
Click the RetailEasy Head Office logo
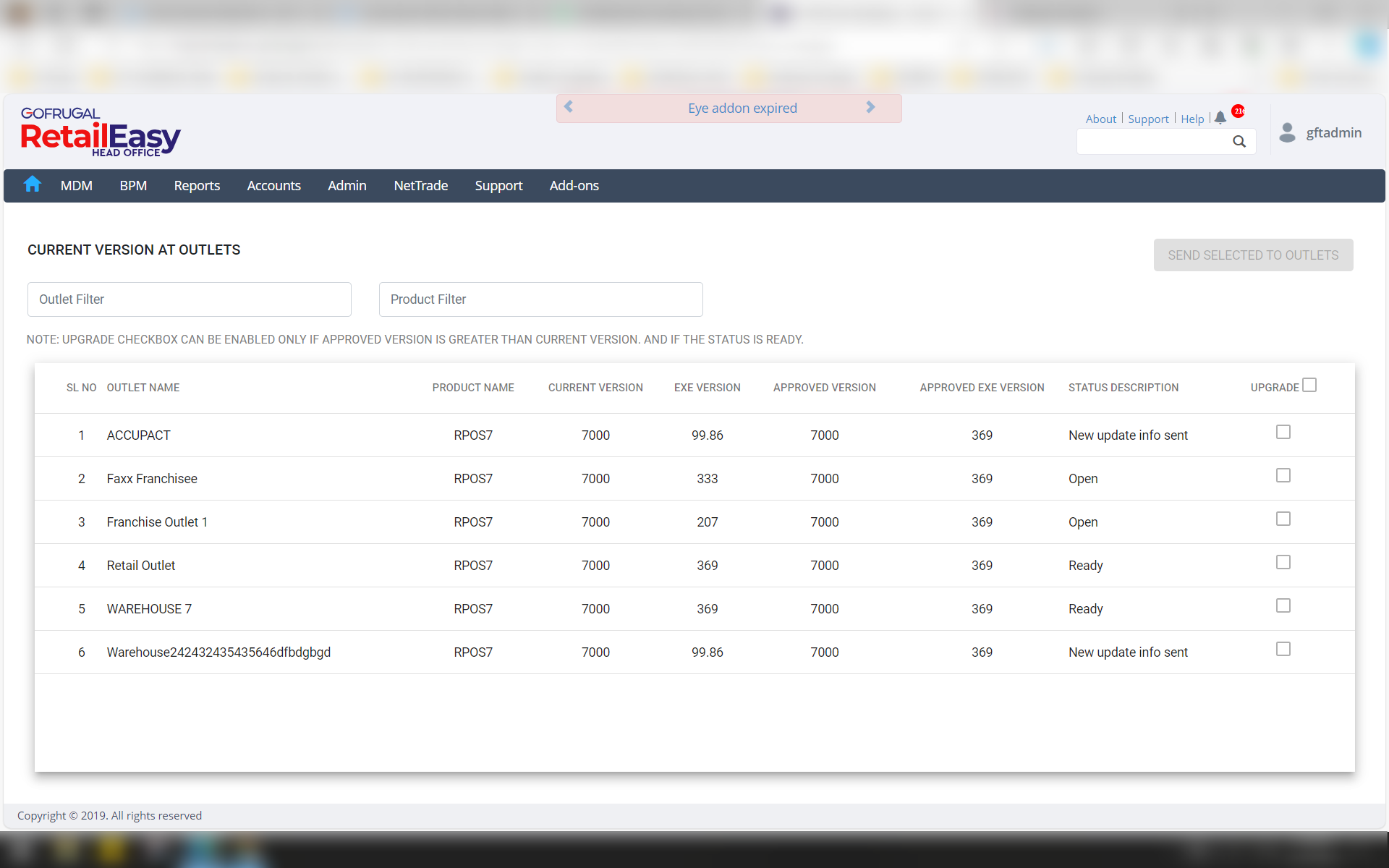pyautogui.click(x=100, y=132)
